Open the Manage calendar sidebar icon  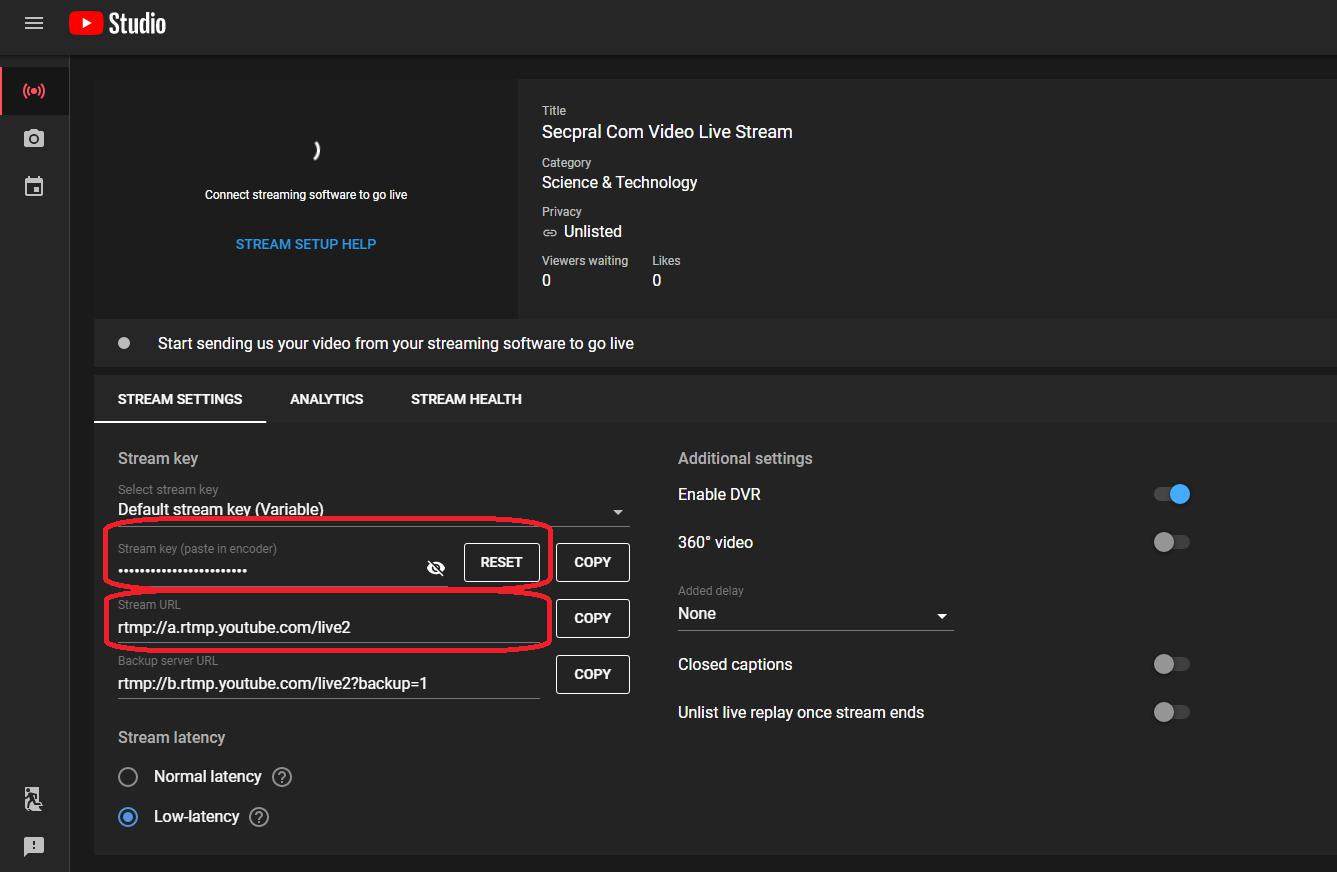pyautogui.click(x=34, y=186)
